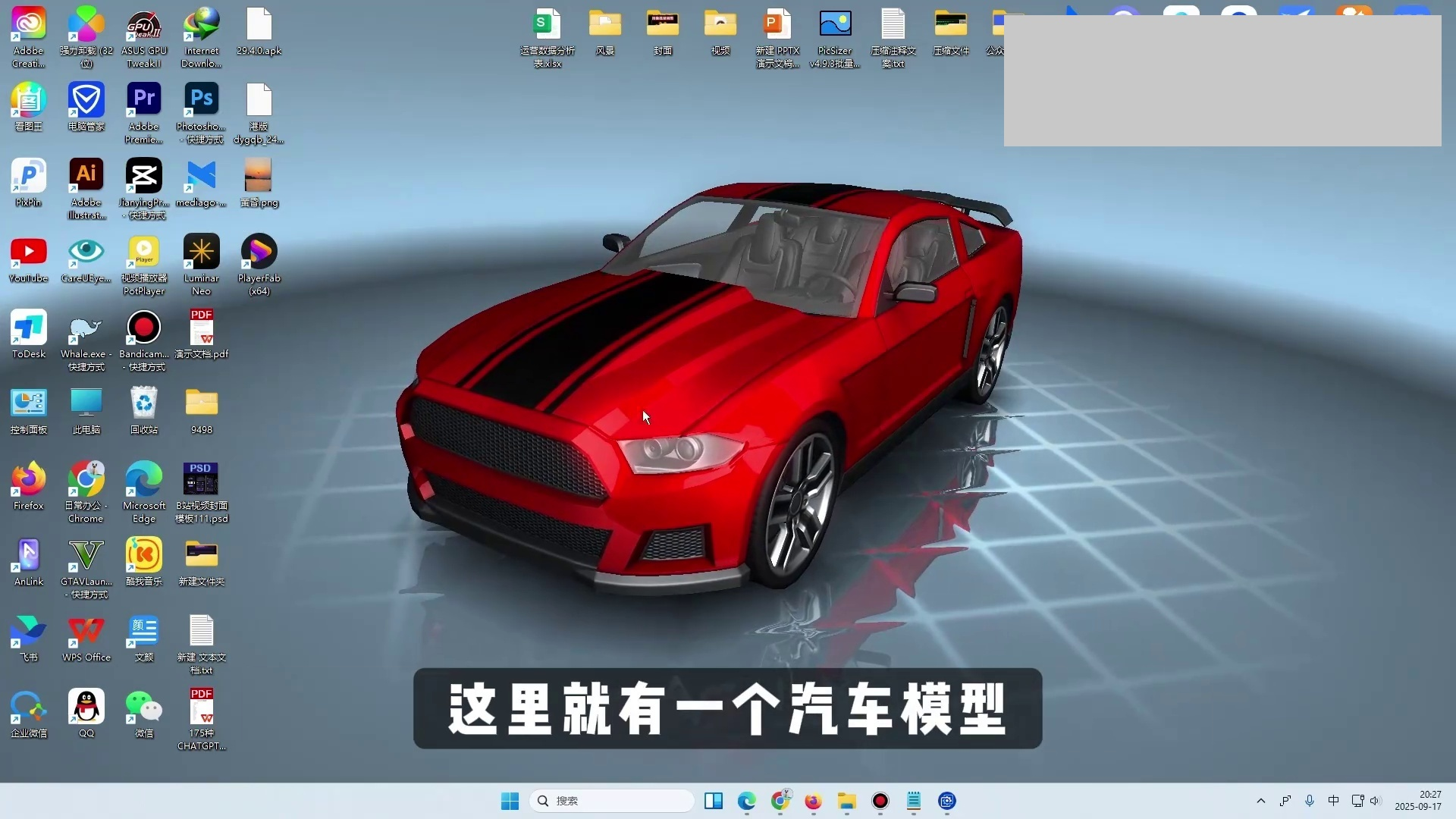Select the WPS Office desktop icon

tap(86, 631)
